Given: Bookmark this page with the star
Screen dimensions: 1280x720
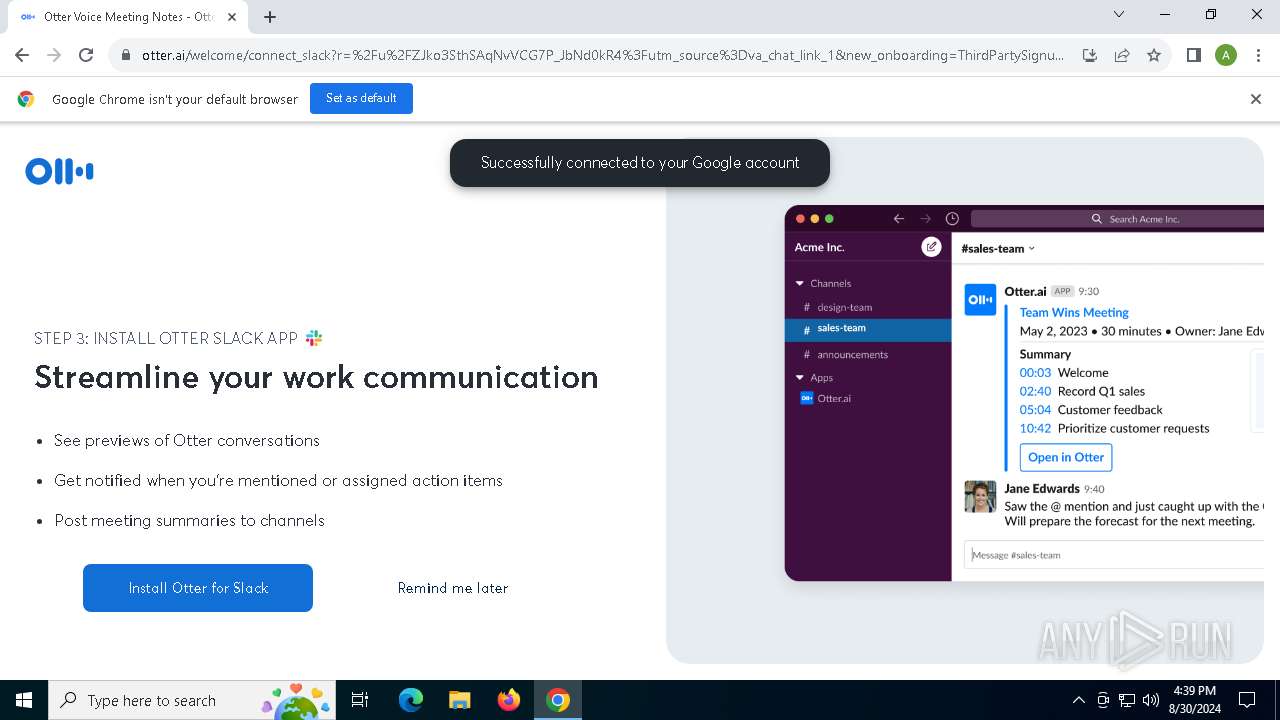Looking at the screenshot, I should pyautogui.click(x=1154, y=55).
